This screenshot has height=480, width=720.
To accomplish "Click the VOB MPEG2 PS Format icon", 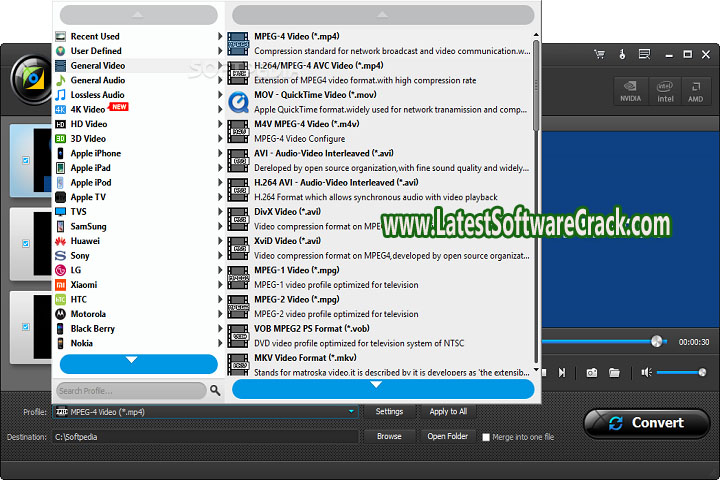I will tap(238, 336).
